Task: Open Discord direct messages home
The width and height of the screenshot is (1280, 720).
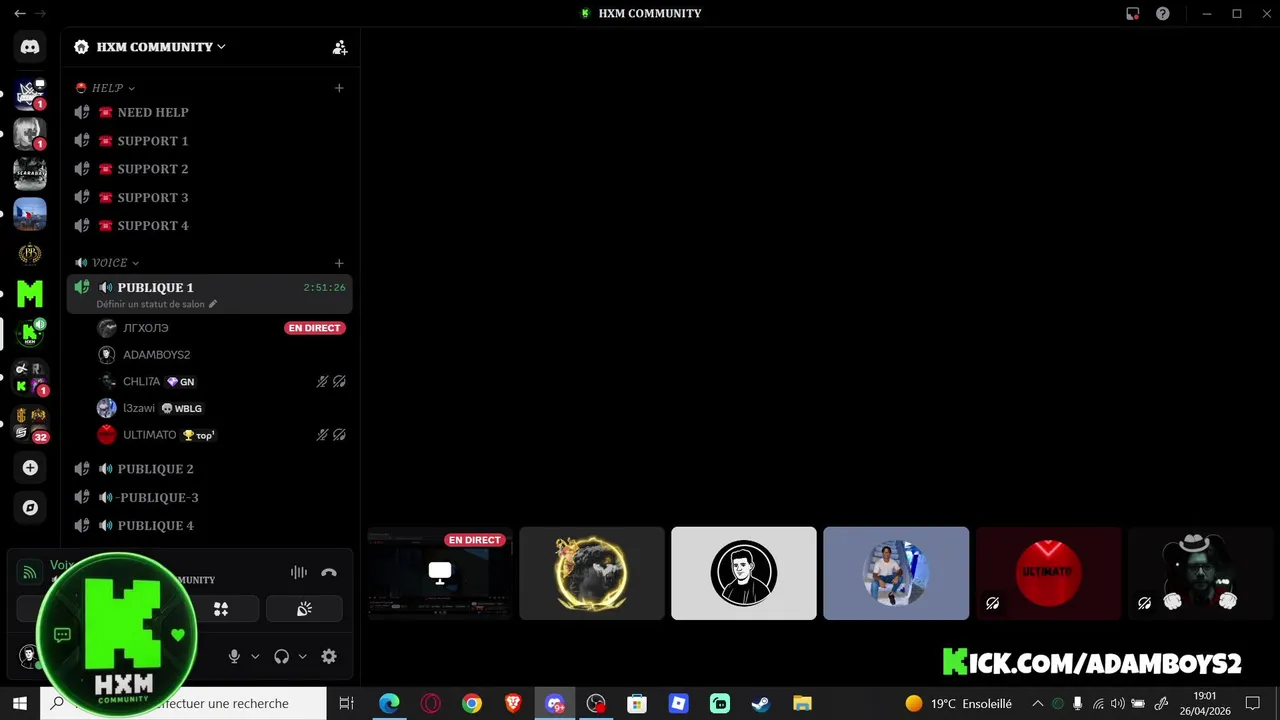Action: 30,47
